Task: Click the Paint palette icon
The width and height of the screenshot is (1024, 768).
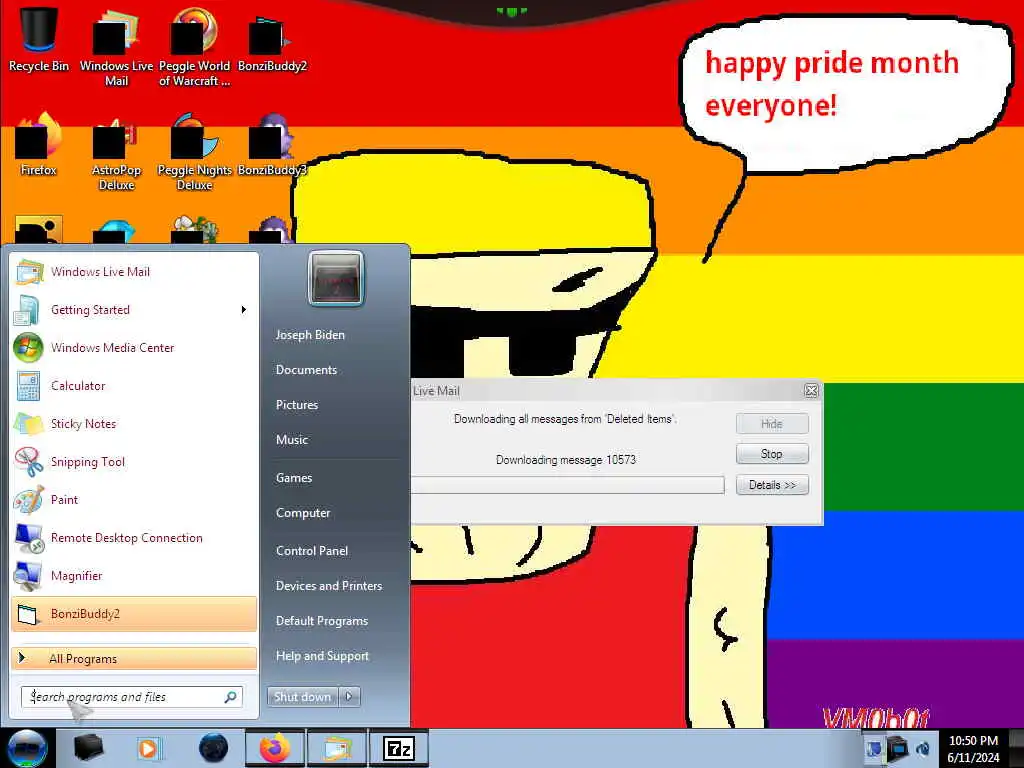Action: click(29, 500)
